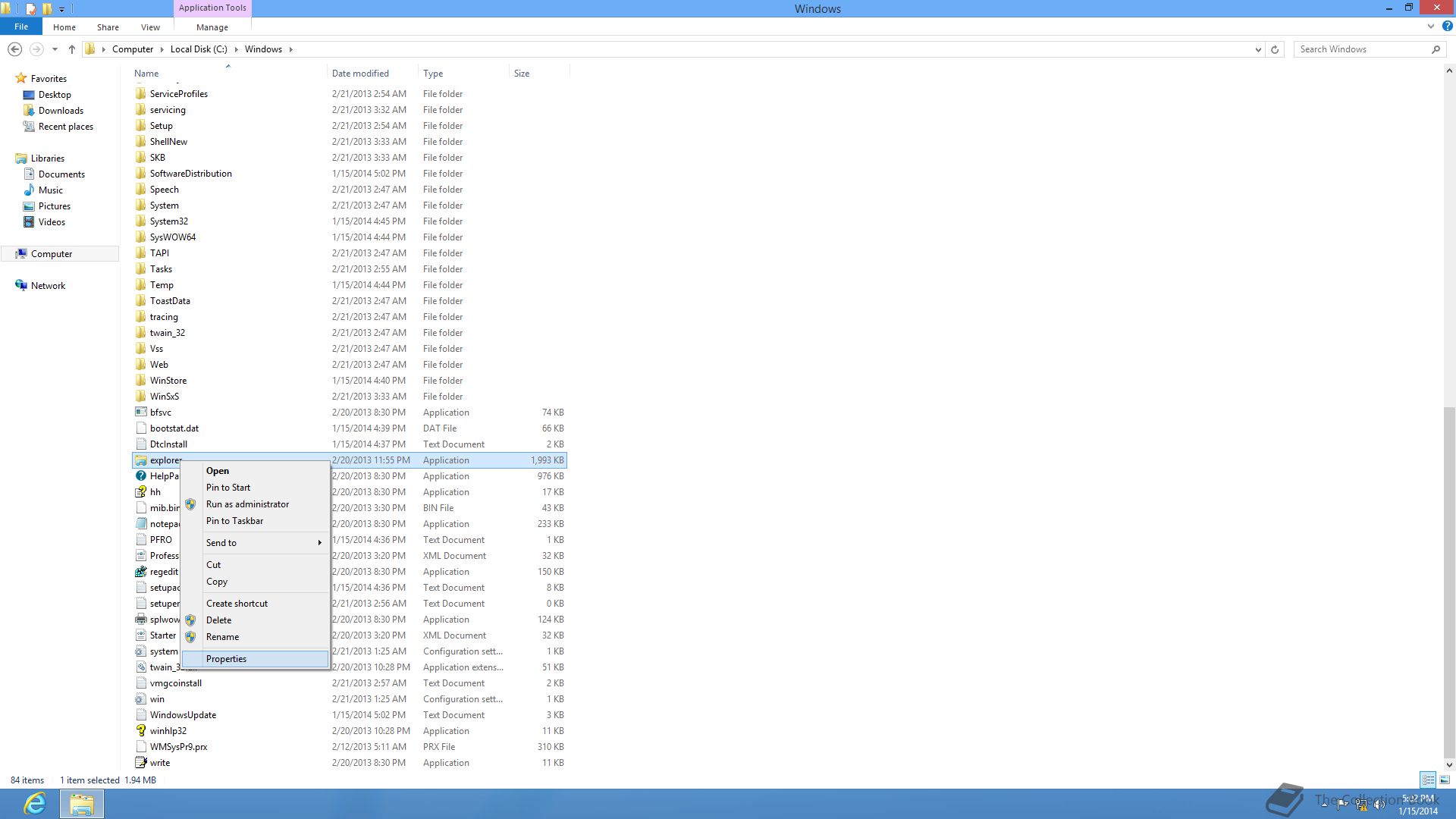The height and width of the screenshot is (819, 1456).
Task: Switch to Details view button
Action: click(x=1428, y=780)
